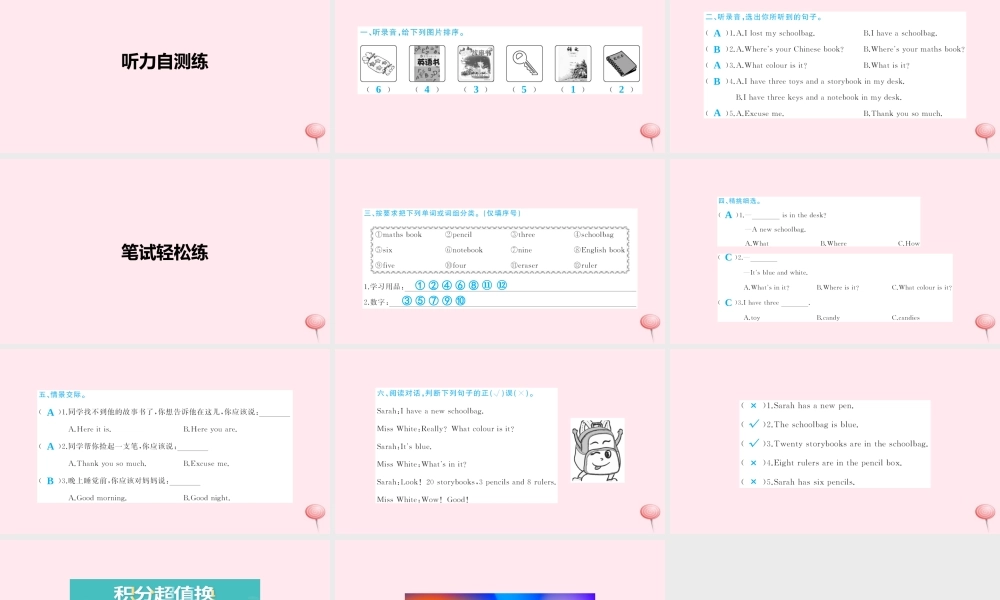This screenshot has height=600, width=1000.
Task: Select option 'B.Where' in question 1
Action: (x=833, y=244)
